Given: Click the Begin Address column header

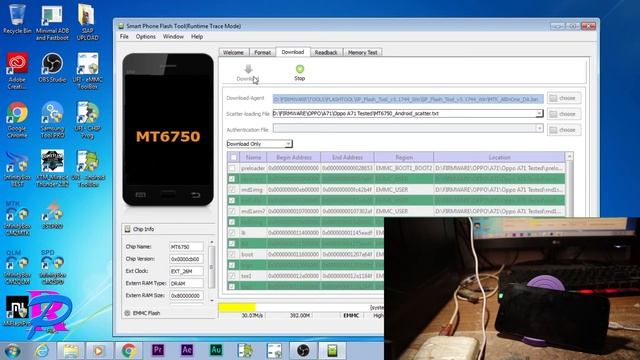Looking at the screenshot, I should coord(293,157).
